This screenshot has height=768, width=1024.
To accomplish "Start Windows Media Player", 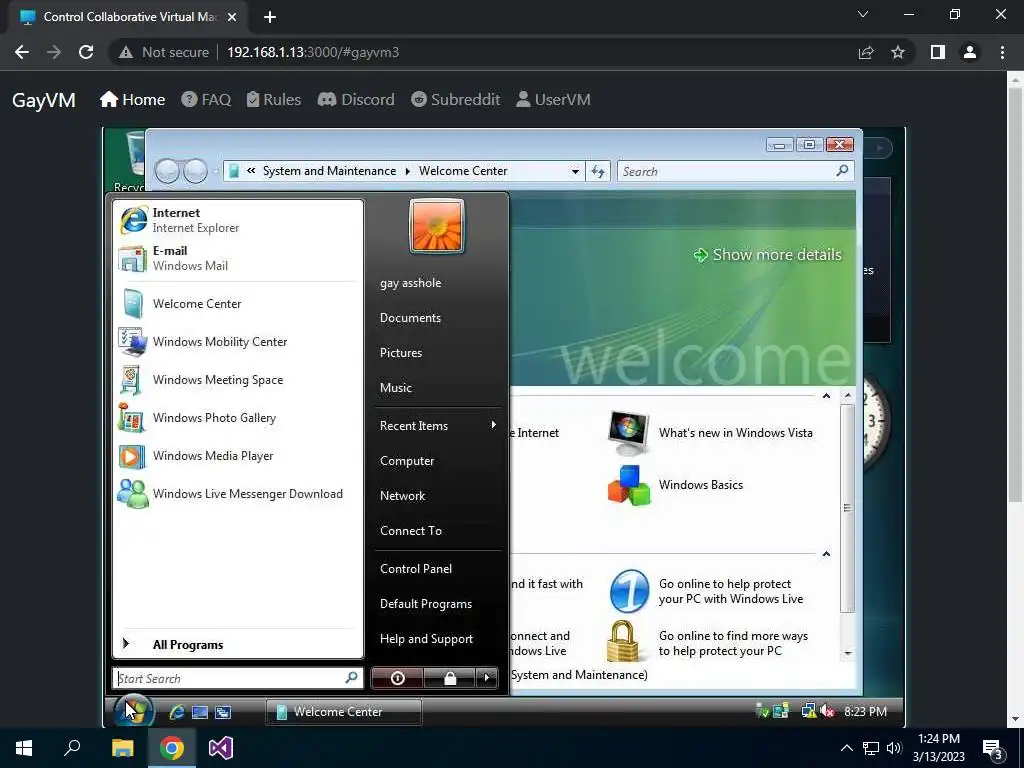I will [x=238, y=456].
